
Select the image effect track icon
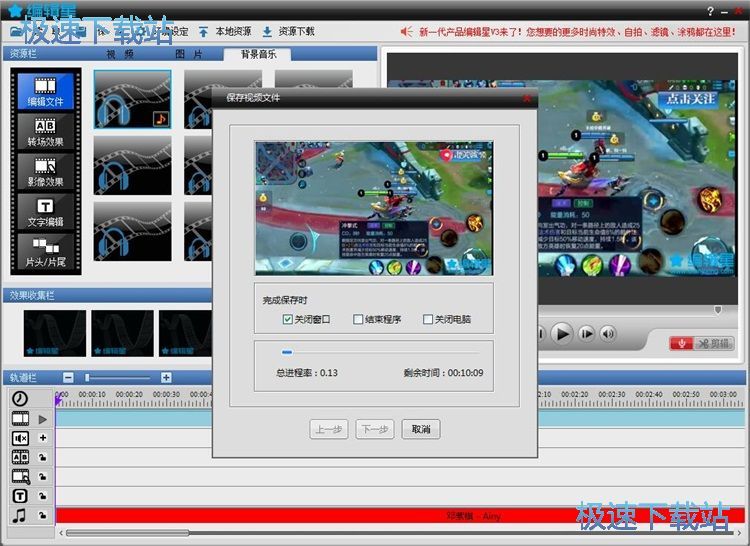(x=20, y=477)
